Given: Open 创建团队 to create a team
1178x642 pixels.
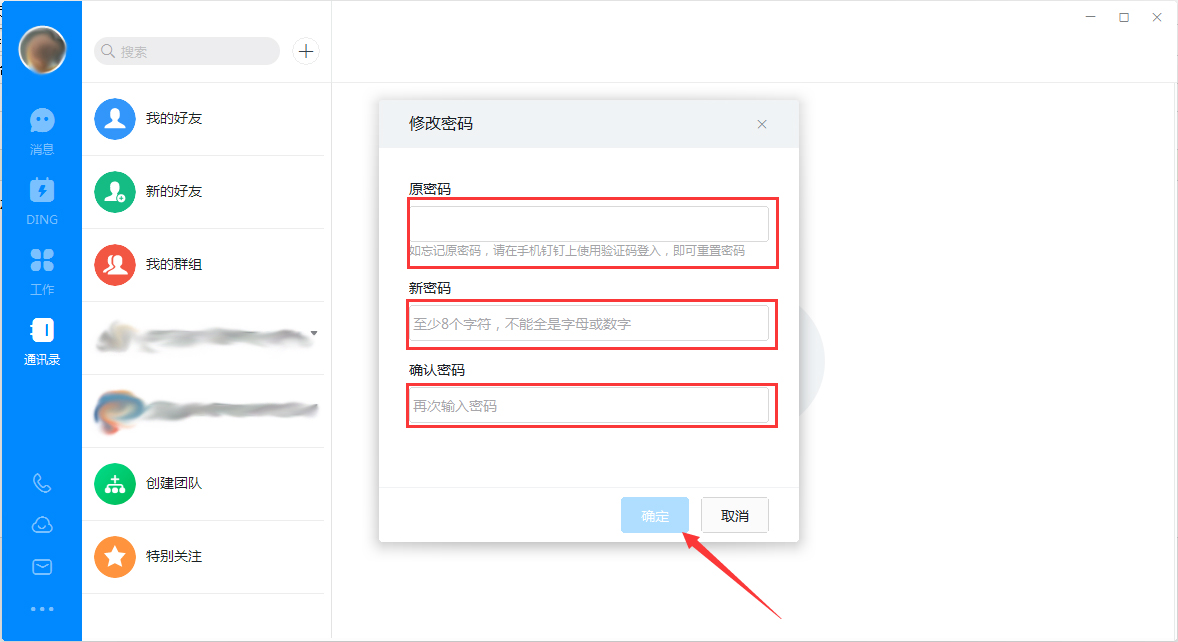Looking at the screenshot, I should point(168,484).
